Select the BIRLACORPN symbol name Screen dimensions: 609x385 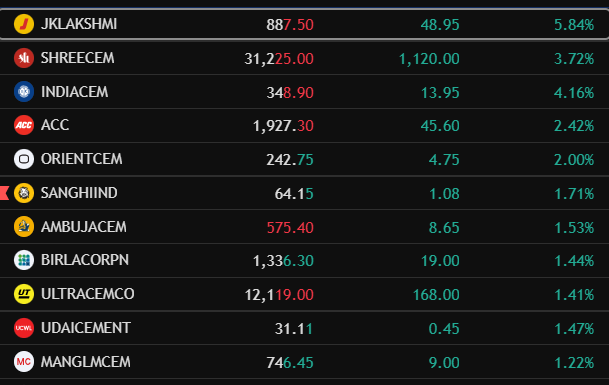[x=85, y=260]
